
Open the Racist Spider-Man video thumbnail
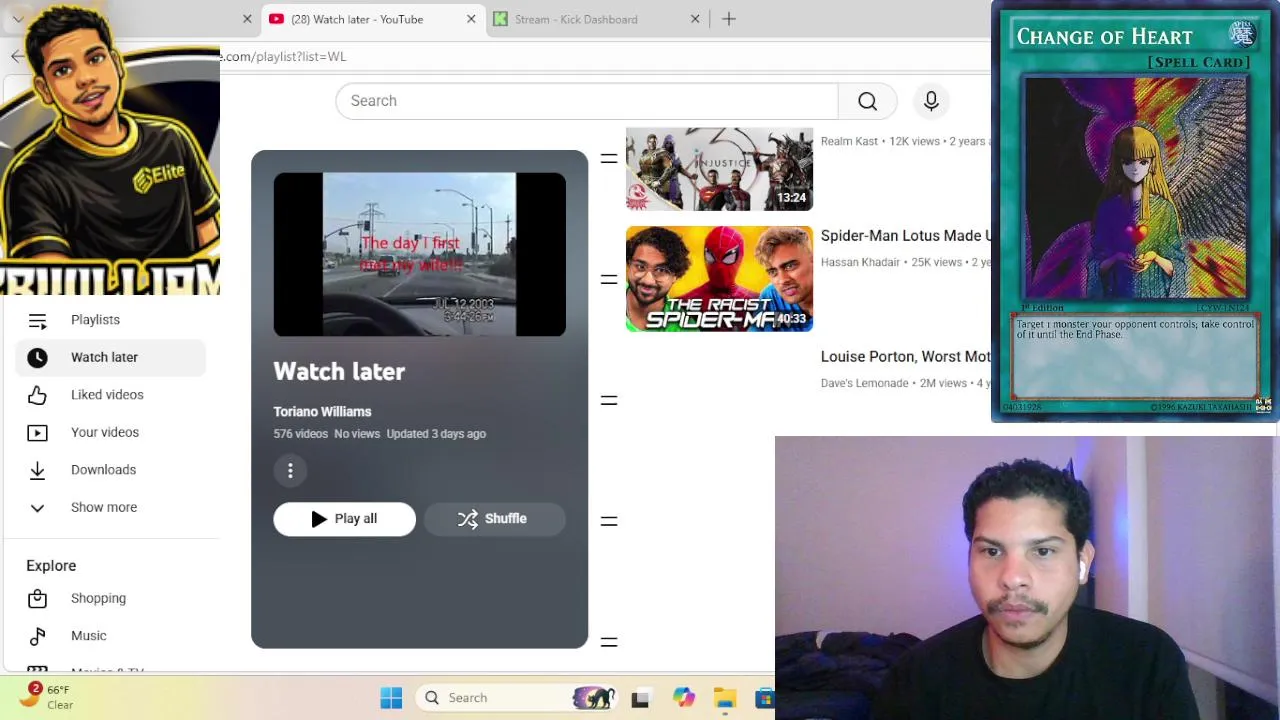719,279
